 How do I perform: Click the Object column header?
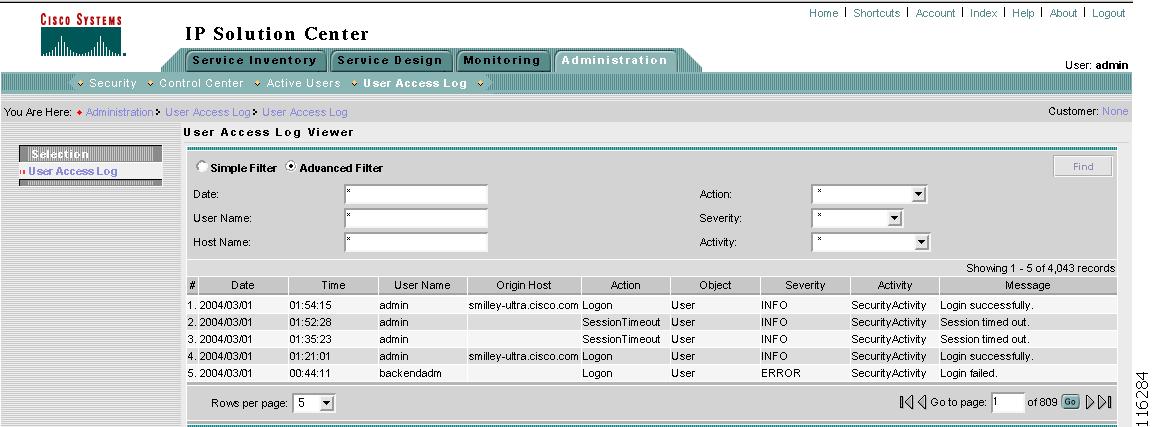pyautogui.click(x=715, y=285)
